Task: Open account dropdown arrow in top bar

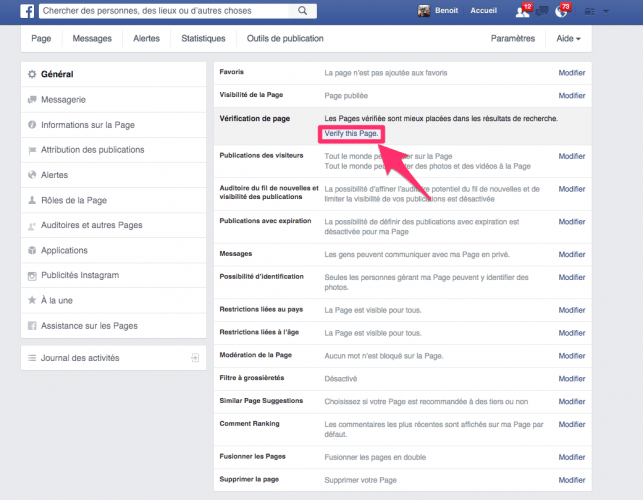Action: point(606,11)
